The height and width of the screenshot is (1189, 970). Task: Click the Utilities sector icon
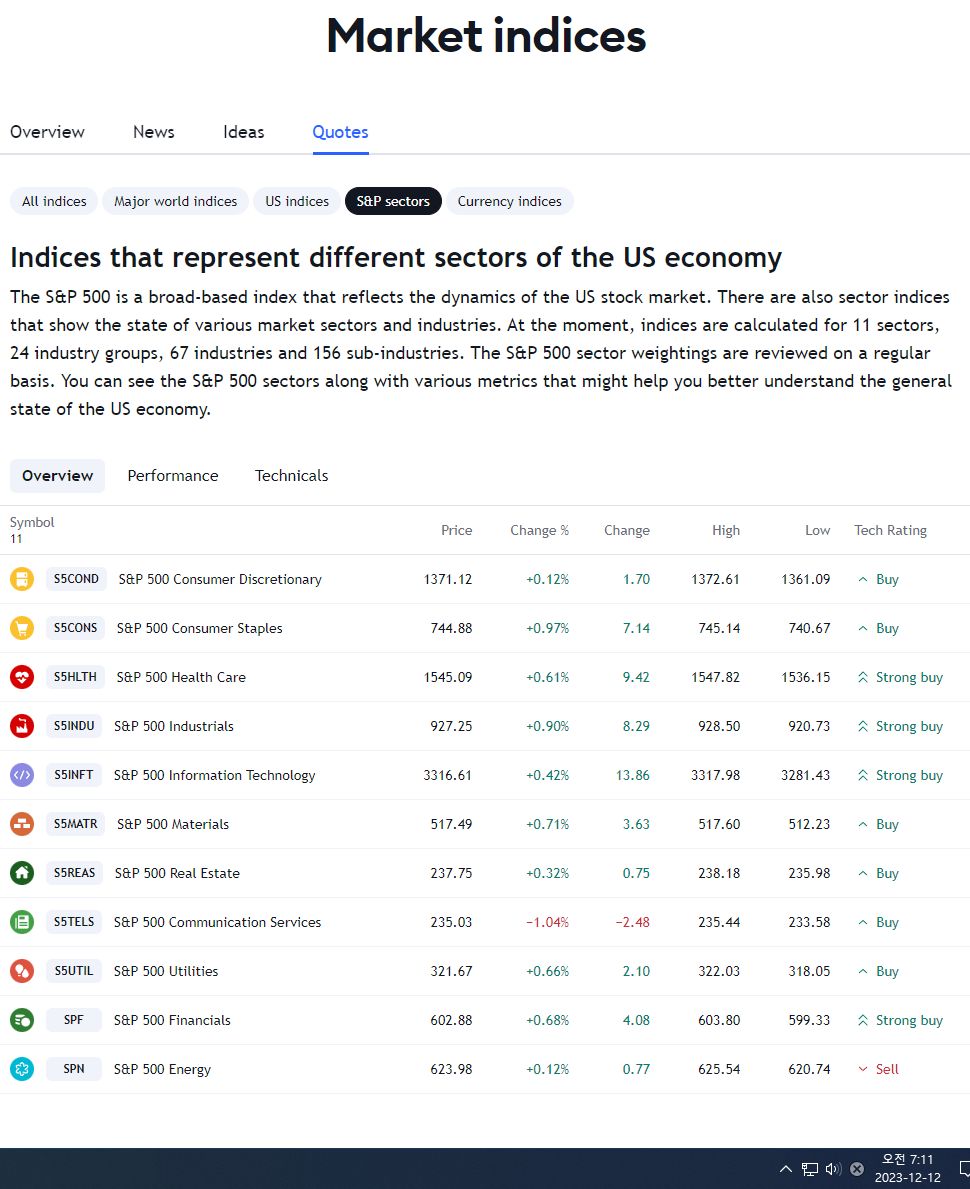(22, 971)
